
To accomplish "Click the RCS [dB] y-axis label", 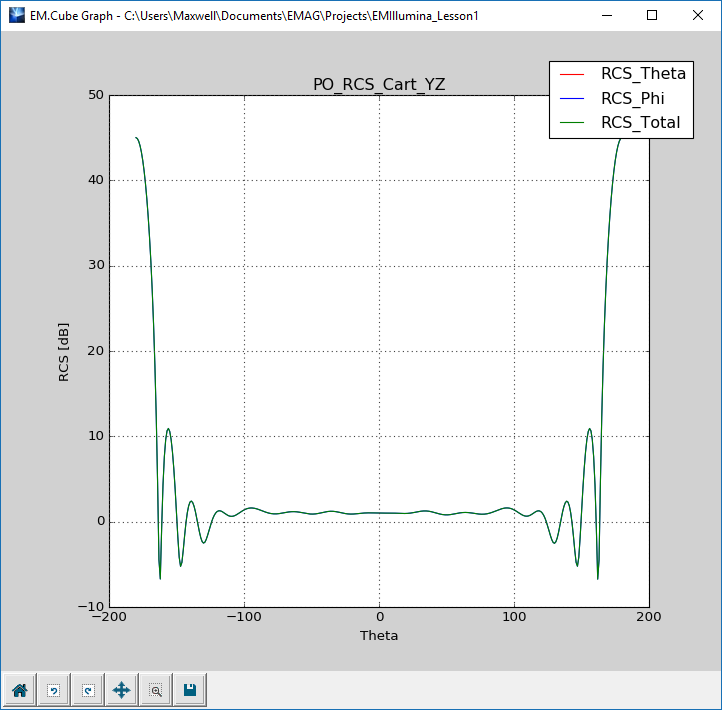I will click(64, 352).
